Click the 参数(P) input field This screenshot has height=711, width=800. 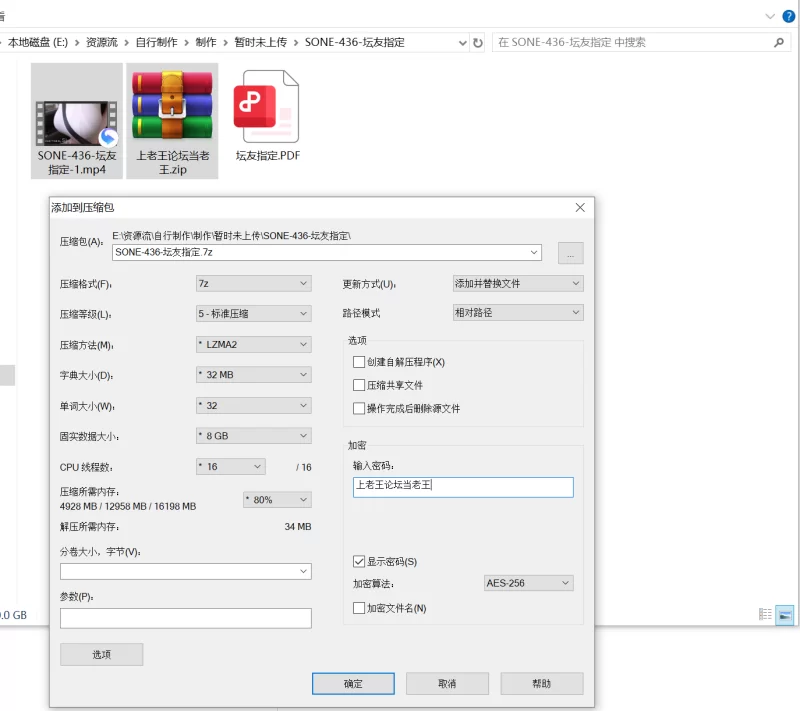[x=186, y=618]
